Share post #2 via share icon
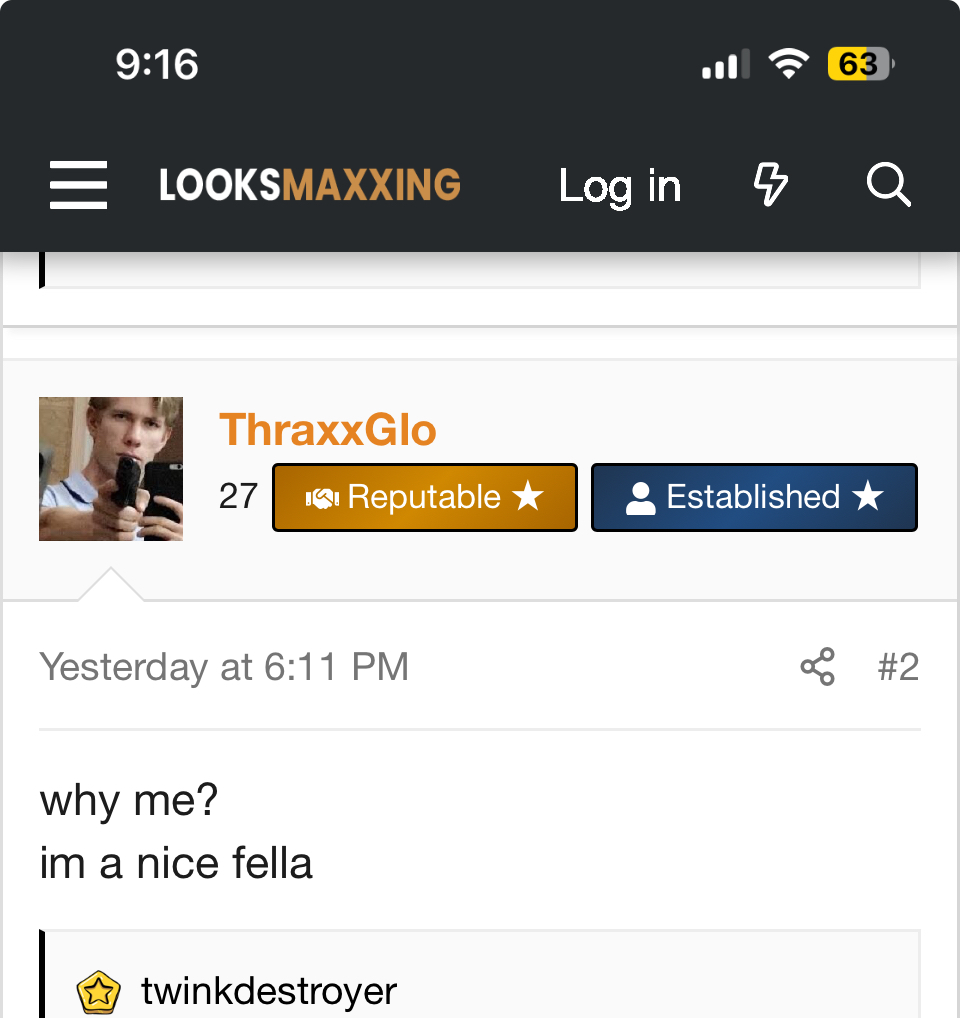The width and height of the screenshot is (960, 1018). pos(817,667)
